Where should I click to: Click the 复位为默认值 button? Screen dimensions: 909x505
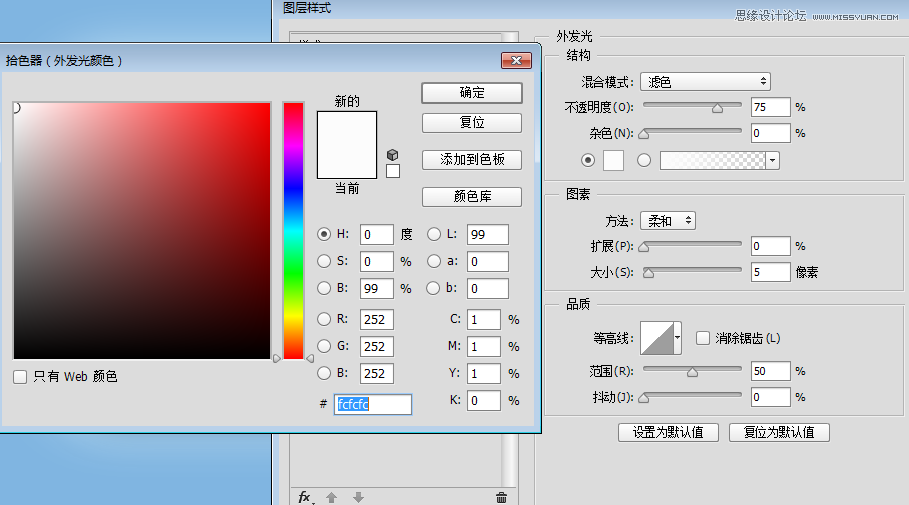779,433
